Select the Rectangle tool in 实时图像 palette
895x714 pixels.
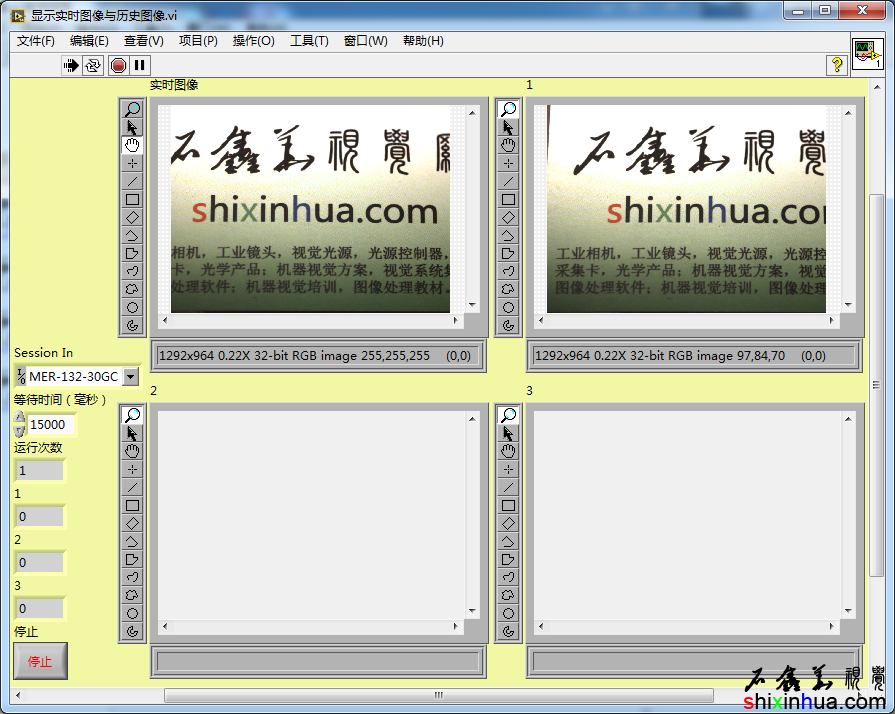click(132, 199)
